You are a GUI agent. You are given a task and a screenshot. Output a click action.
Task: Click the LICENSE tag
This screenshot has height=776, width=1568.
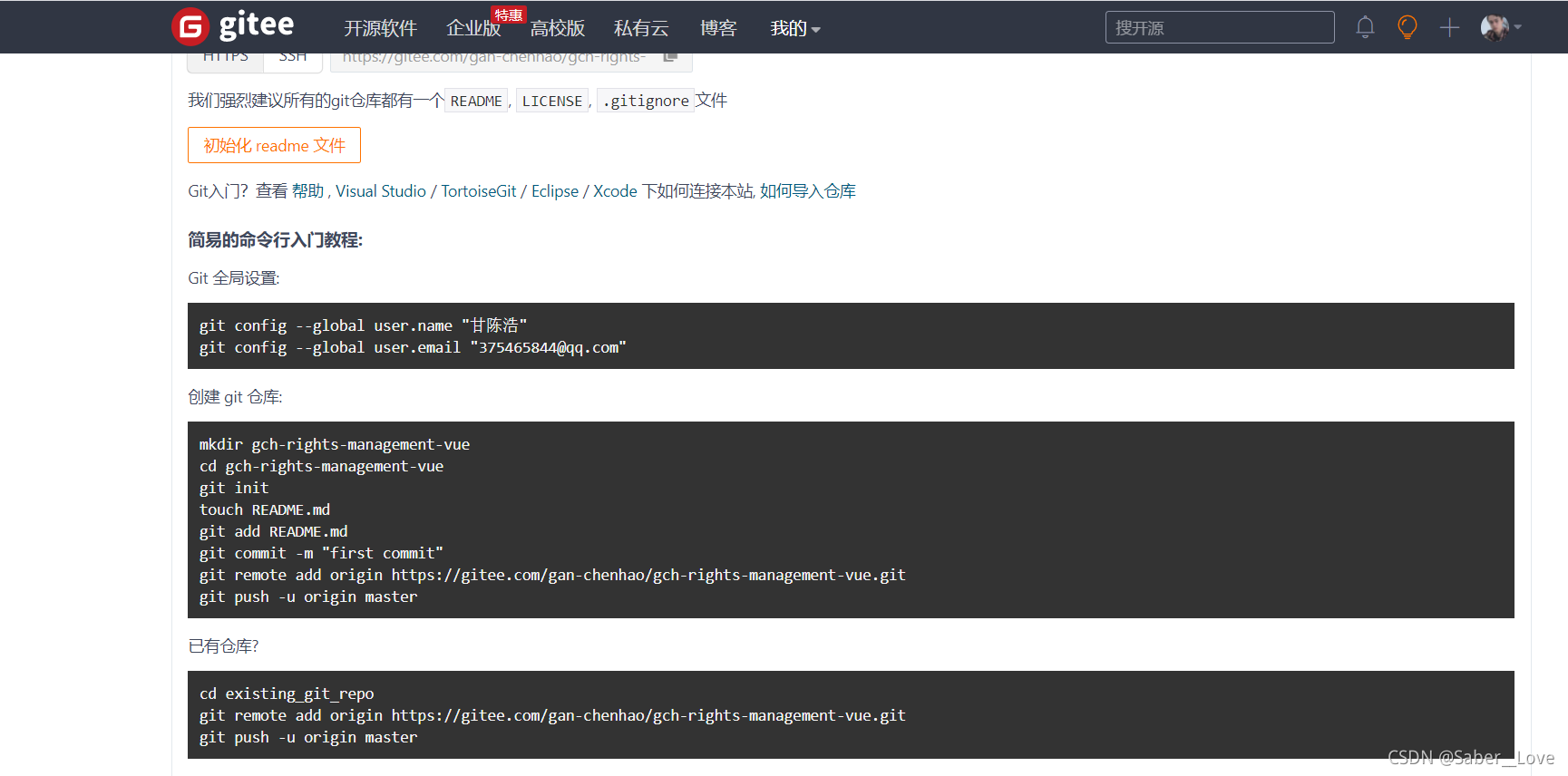(552, 101)
